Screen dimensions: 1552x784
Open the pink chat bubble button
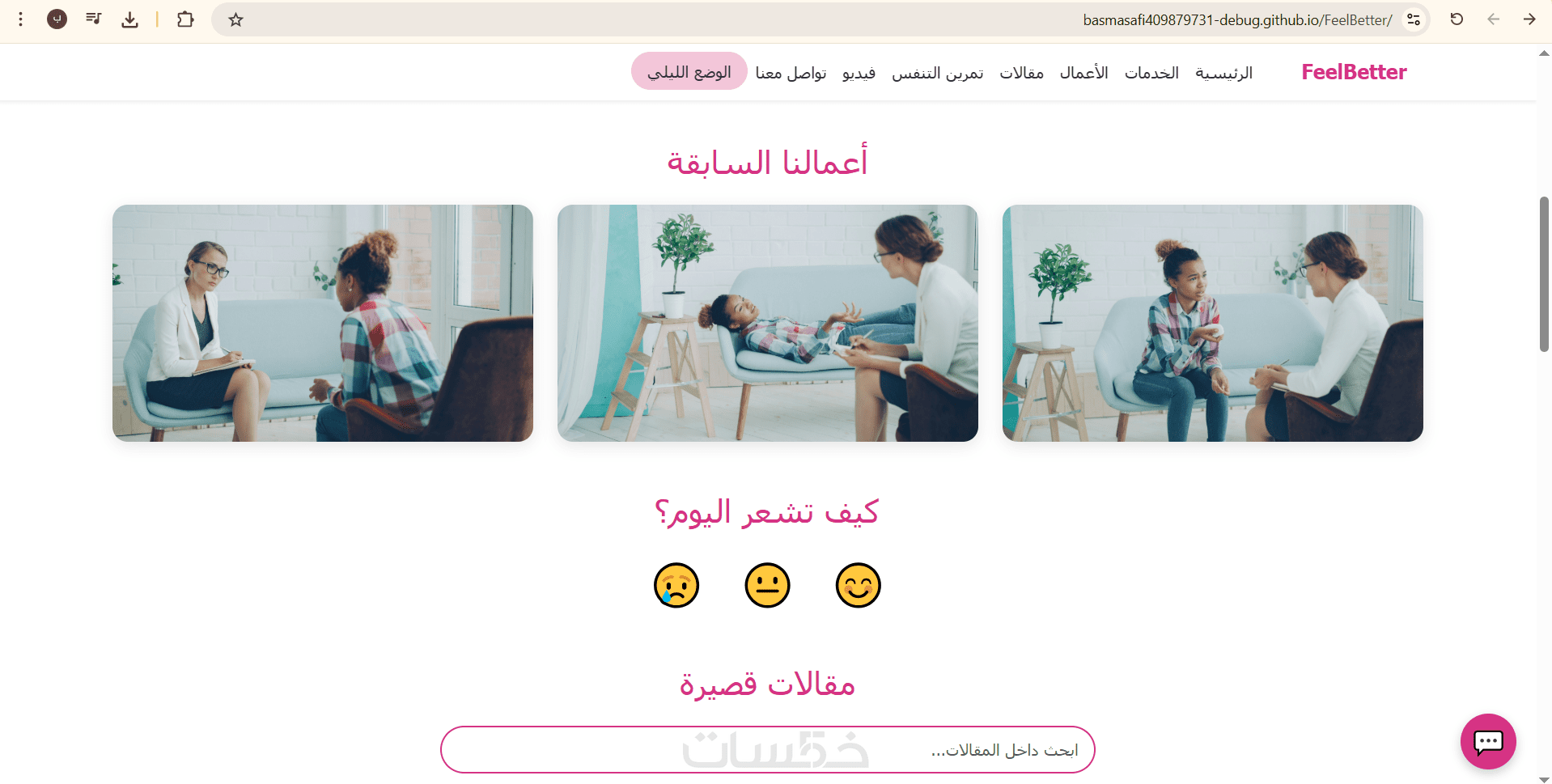[x=1488, y=741]
